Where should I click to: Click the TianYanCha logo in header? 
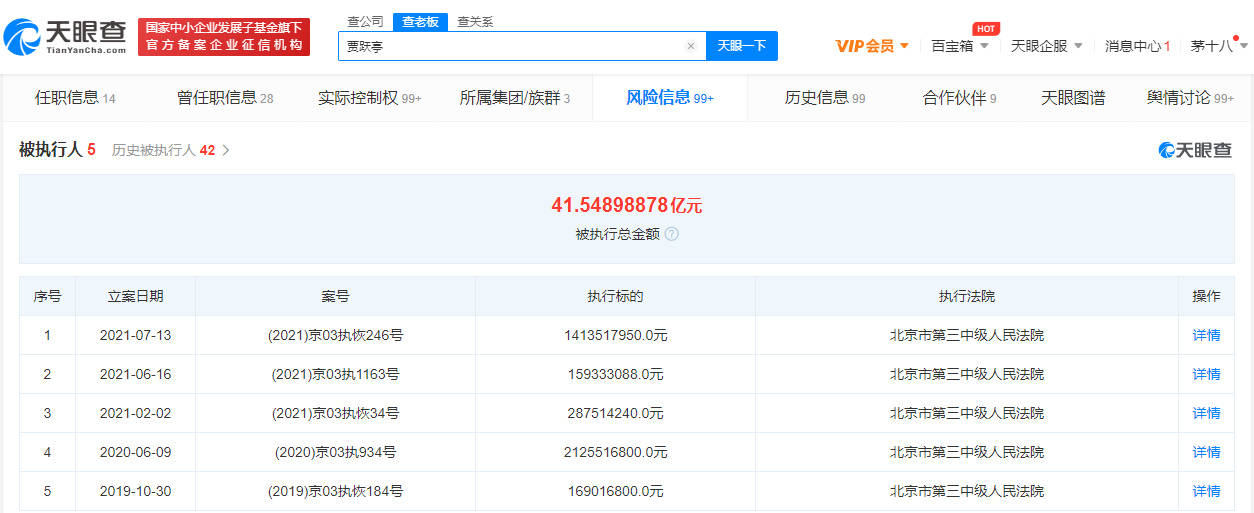click(x=66, y=37)
